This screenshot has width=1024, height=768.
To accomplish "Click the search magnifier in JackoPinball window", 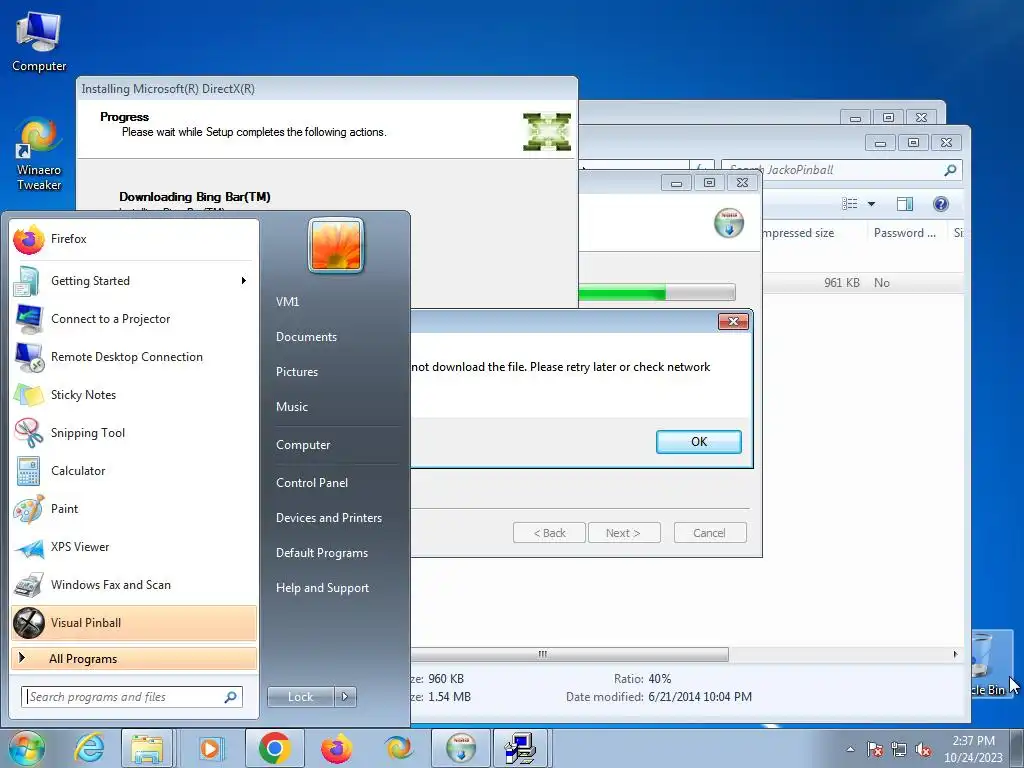I will [950, 170].
